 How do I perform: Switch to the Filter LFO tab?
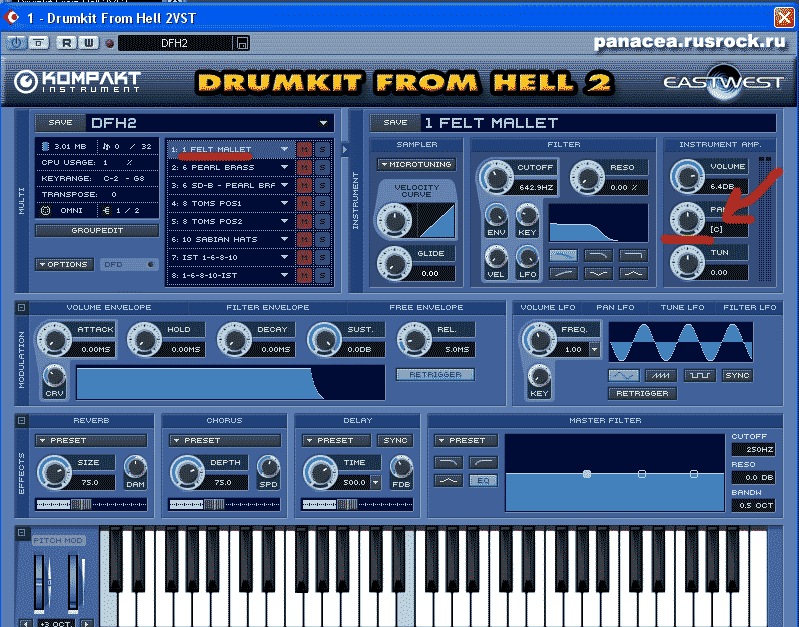coord(750,307)
